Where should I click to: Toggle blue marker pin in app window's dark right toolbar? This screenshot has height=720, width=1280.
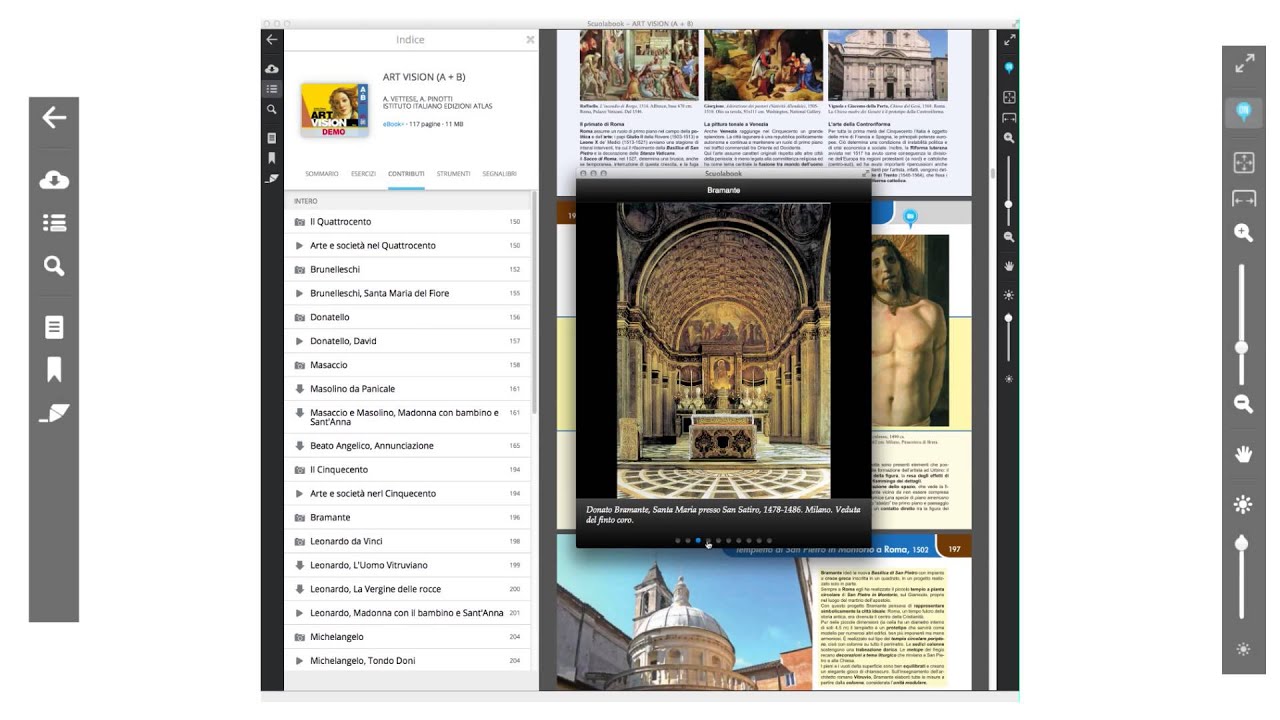pyautogui.click(x=1009, y=68)
